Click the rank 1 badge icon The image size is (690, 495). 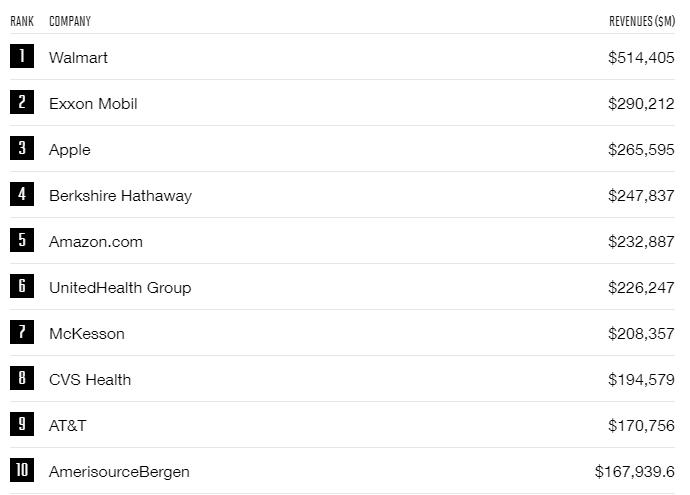click(x=22, y=57)
